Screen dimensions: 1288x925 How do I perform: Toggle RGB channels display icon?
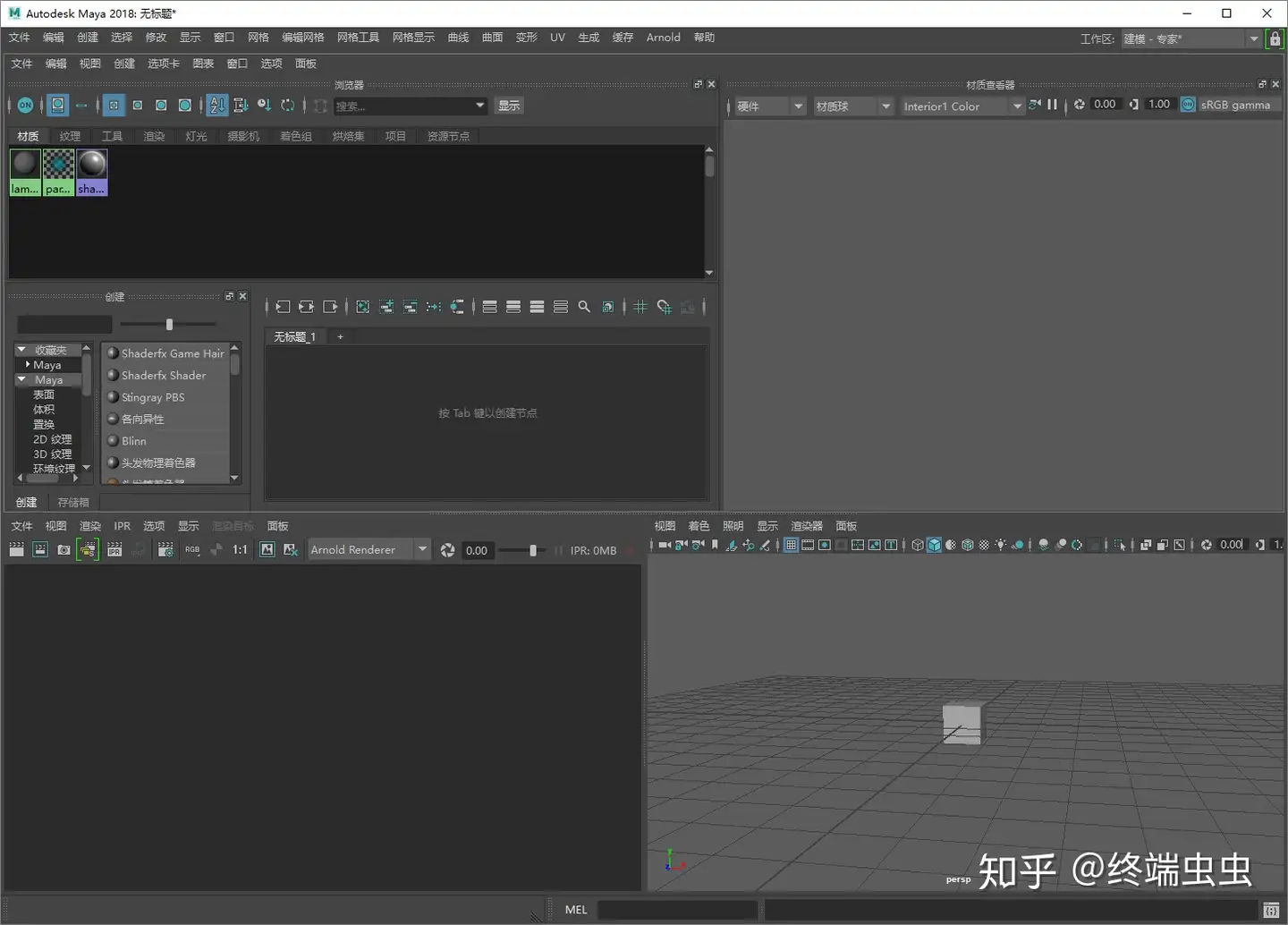click(192, 550)
